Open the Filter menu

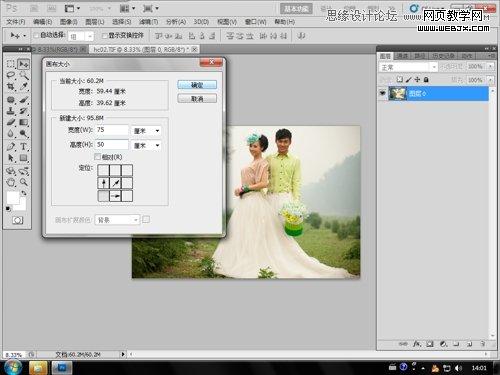[148, 22]
